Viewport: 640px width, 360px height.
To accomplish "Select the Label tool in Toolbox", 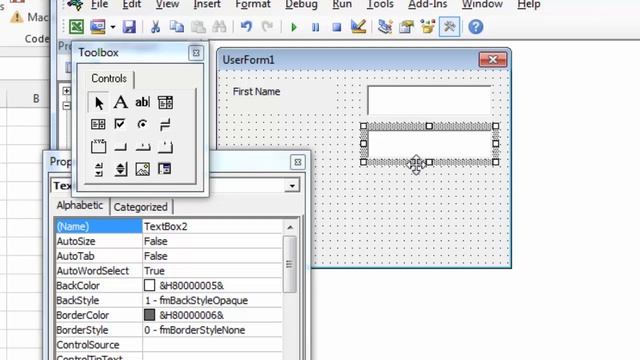I will 120,102.
